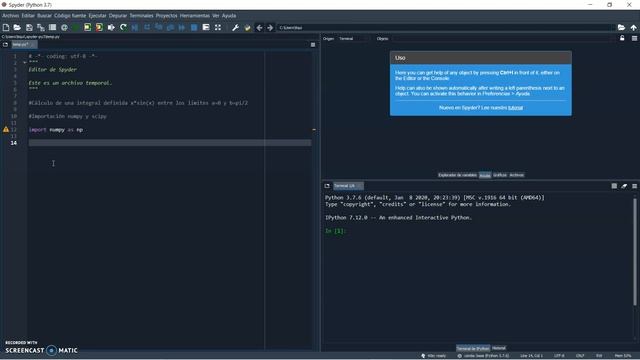Viewport: 640px width, 360px height.
Task: Click Objeto input field in Help
Action: [x=503, y=39]
